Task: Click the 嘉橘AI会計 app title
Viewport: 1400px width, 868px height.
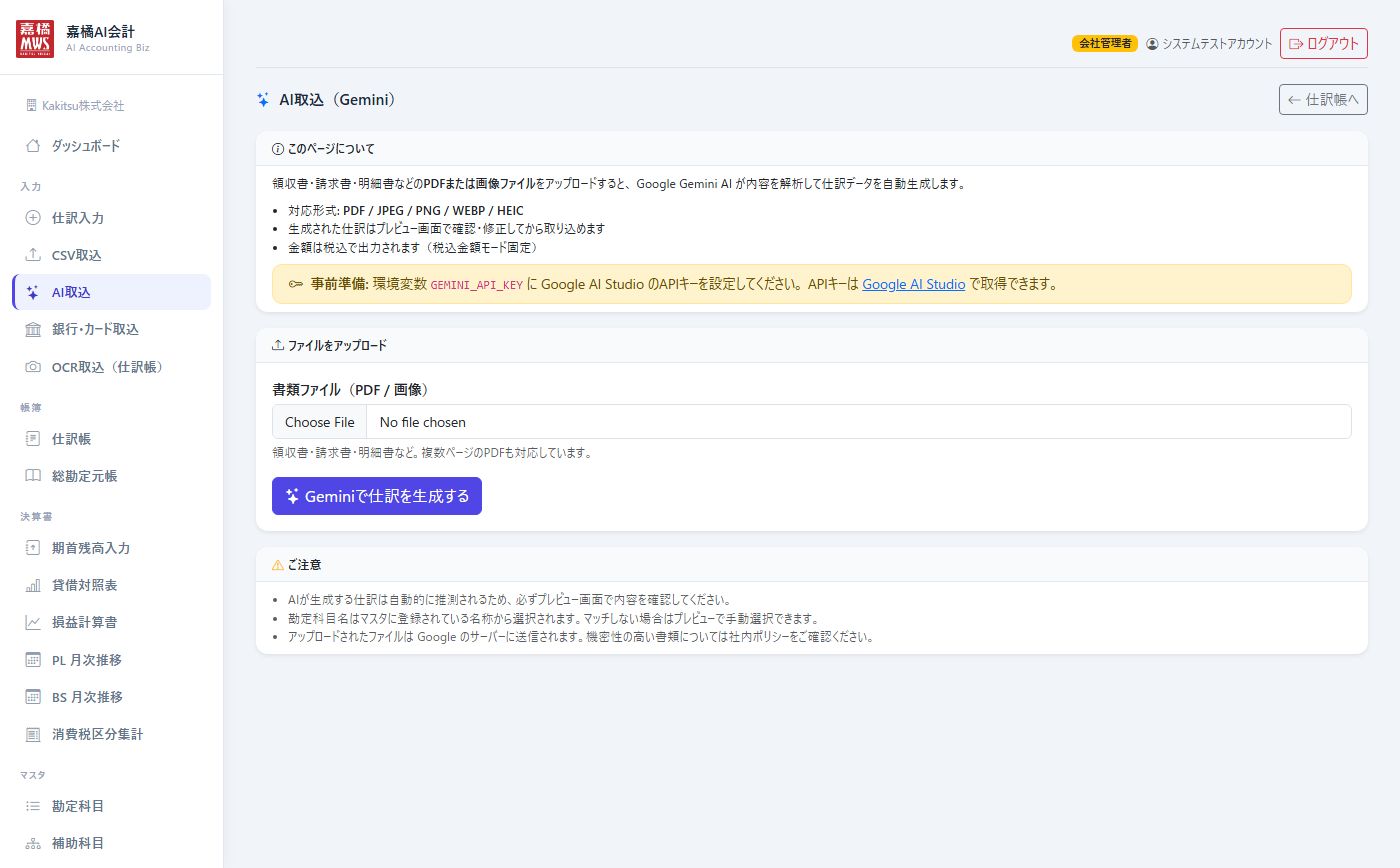Action: (x=100, y=31)
